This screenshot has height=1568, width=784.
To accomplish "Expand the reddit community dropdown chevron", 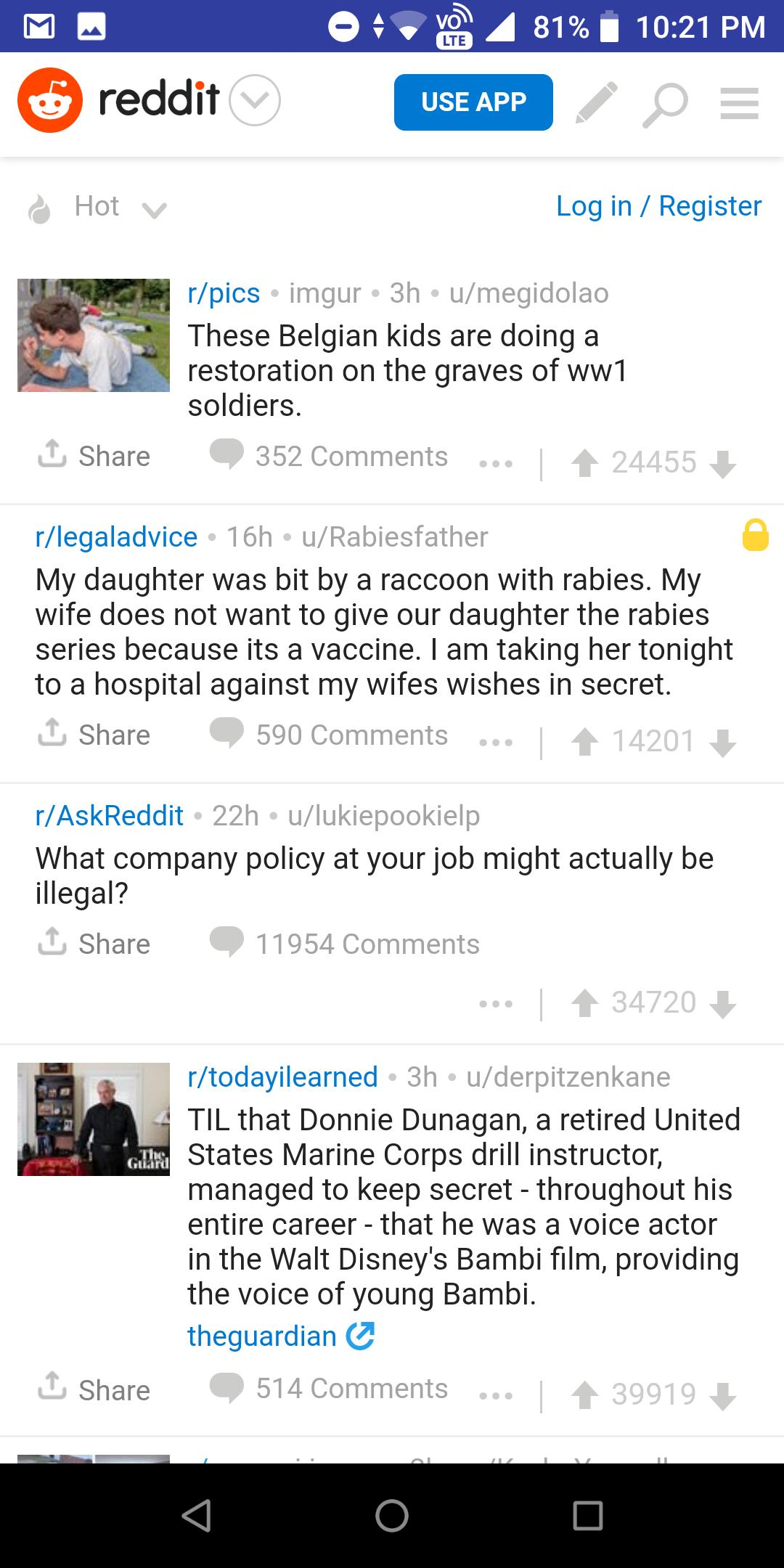I will 255,100.
